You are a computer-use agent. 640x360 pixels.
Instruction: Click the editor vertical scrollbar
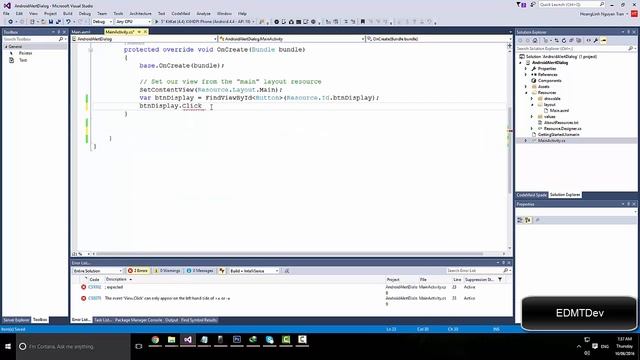[509, 150]
